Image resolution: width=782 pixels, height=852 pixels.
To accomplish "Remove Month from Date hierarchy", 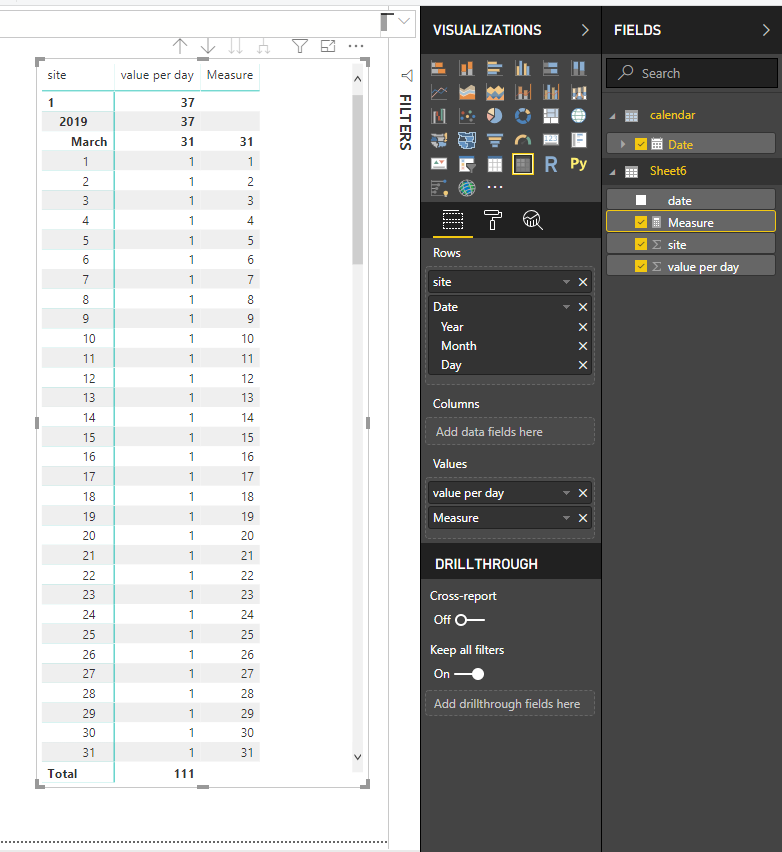I will pyautogui.click(x=583, y=346).
